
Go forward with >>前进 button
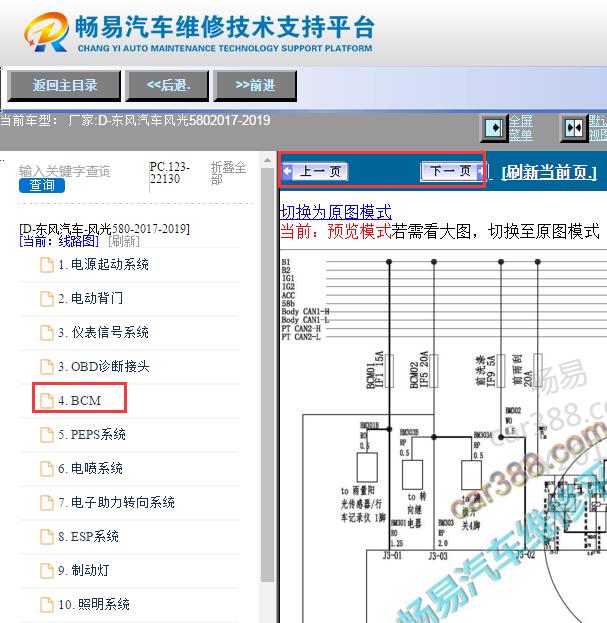tap(255, 85)
